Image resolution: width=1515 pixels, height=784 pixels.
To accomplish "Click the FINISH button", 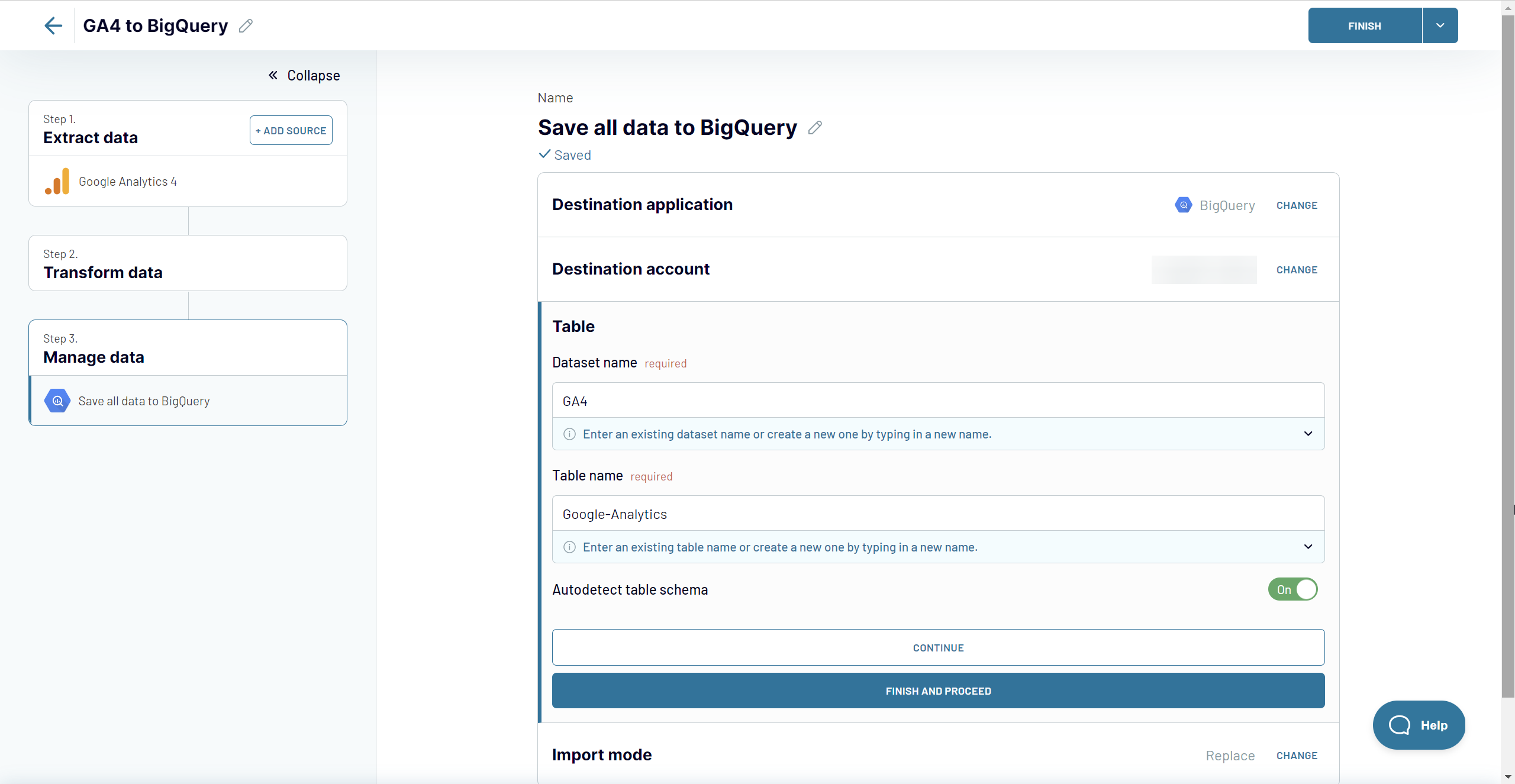I will 1365,25.
